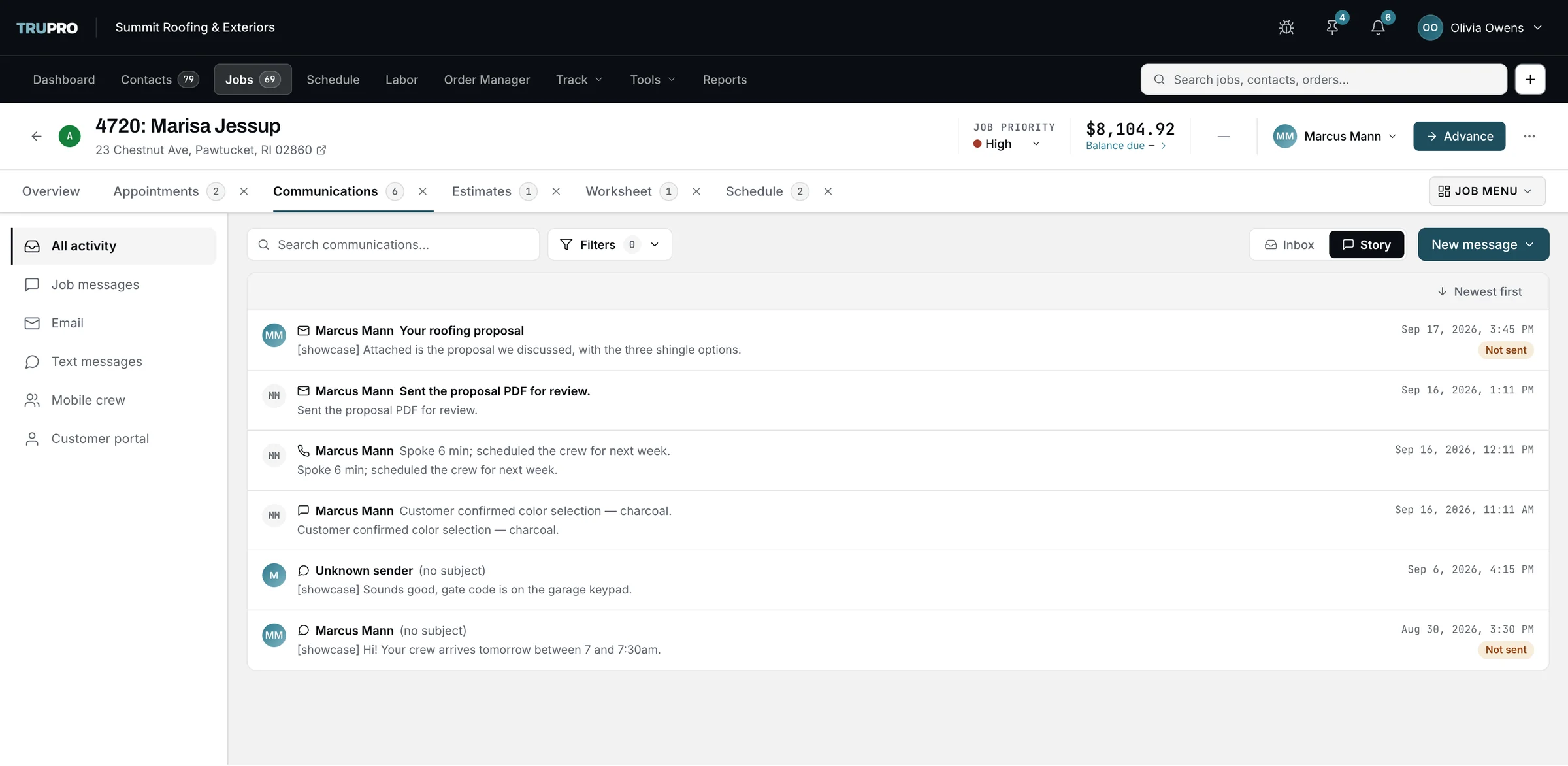Focus the Search communications field
The image size is (1568, 766).
point(393,244)
